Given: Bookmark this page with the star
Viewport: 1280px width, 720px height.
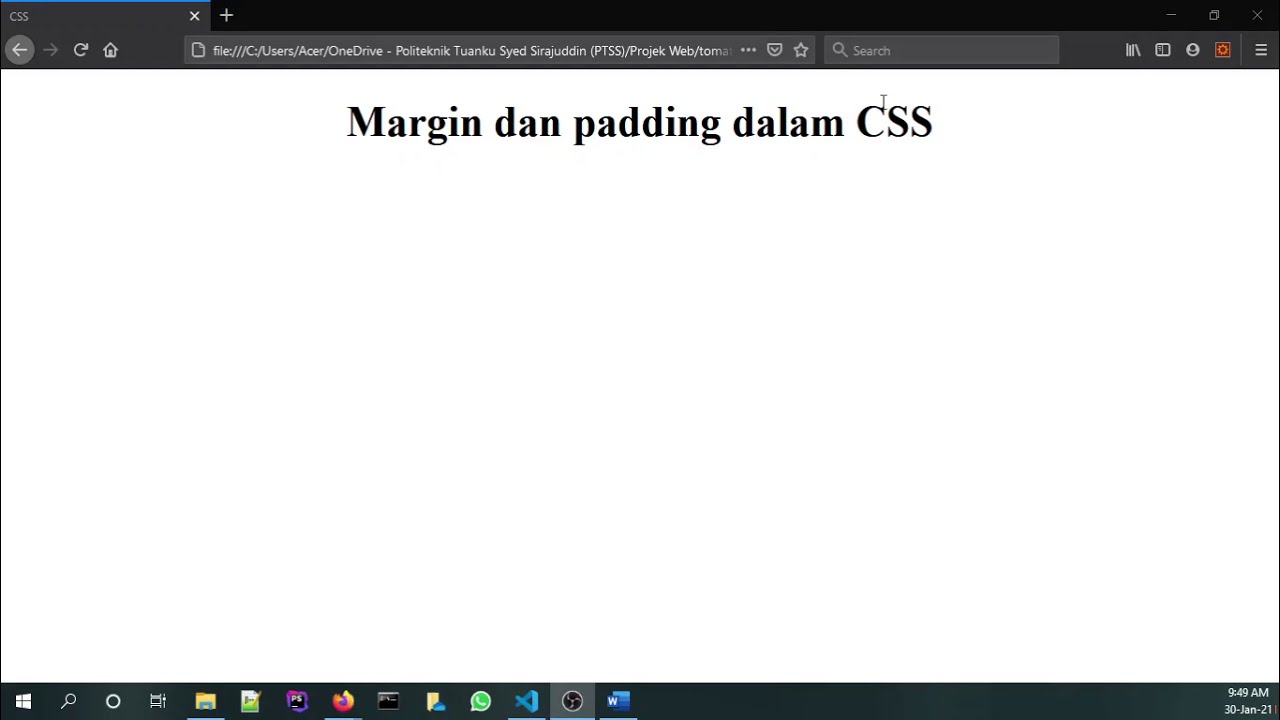Looking at the screenshot, I should click(801, 50).
